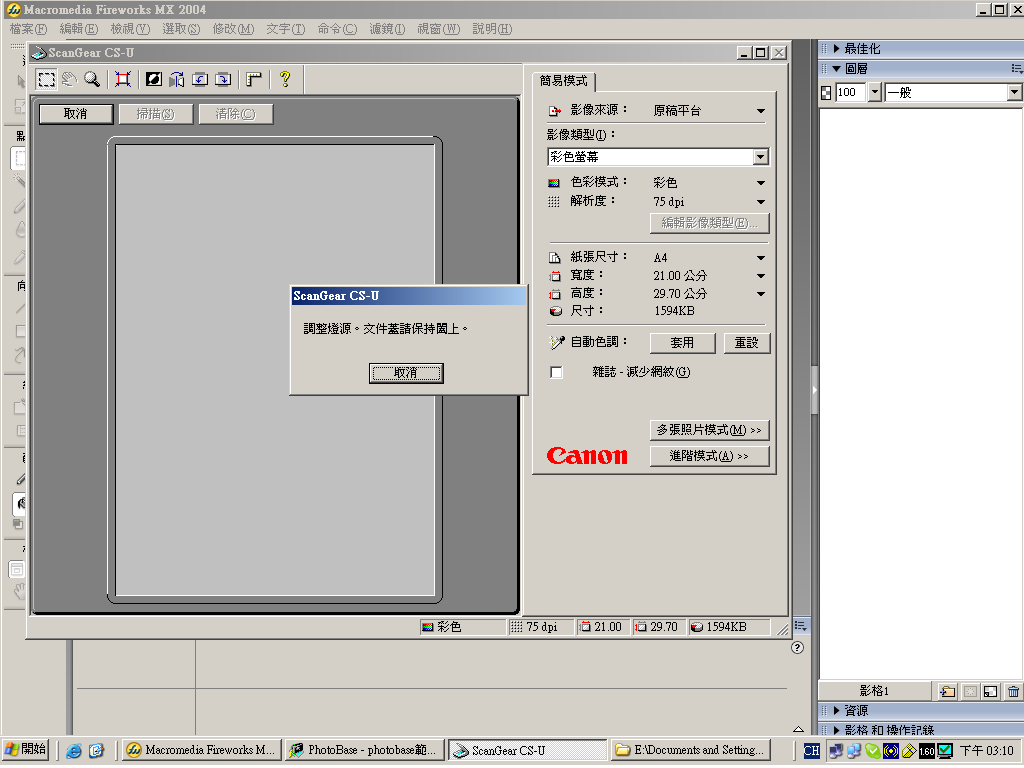Expand the 資源 panel
The width and height of the screenshot is (1024, 768).
[836, 711]
